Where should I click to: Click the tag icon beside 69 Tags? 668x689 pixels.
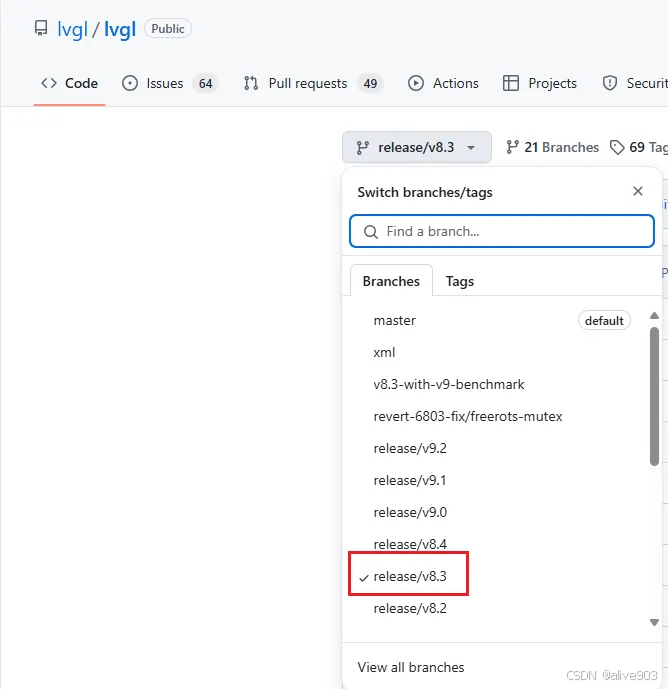(x=617, y=147)
